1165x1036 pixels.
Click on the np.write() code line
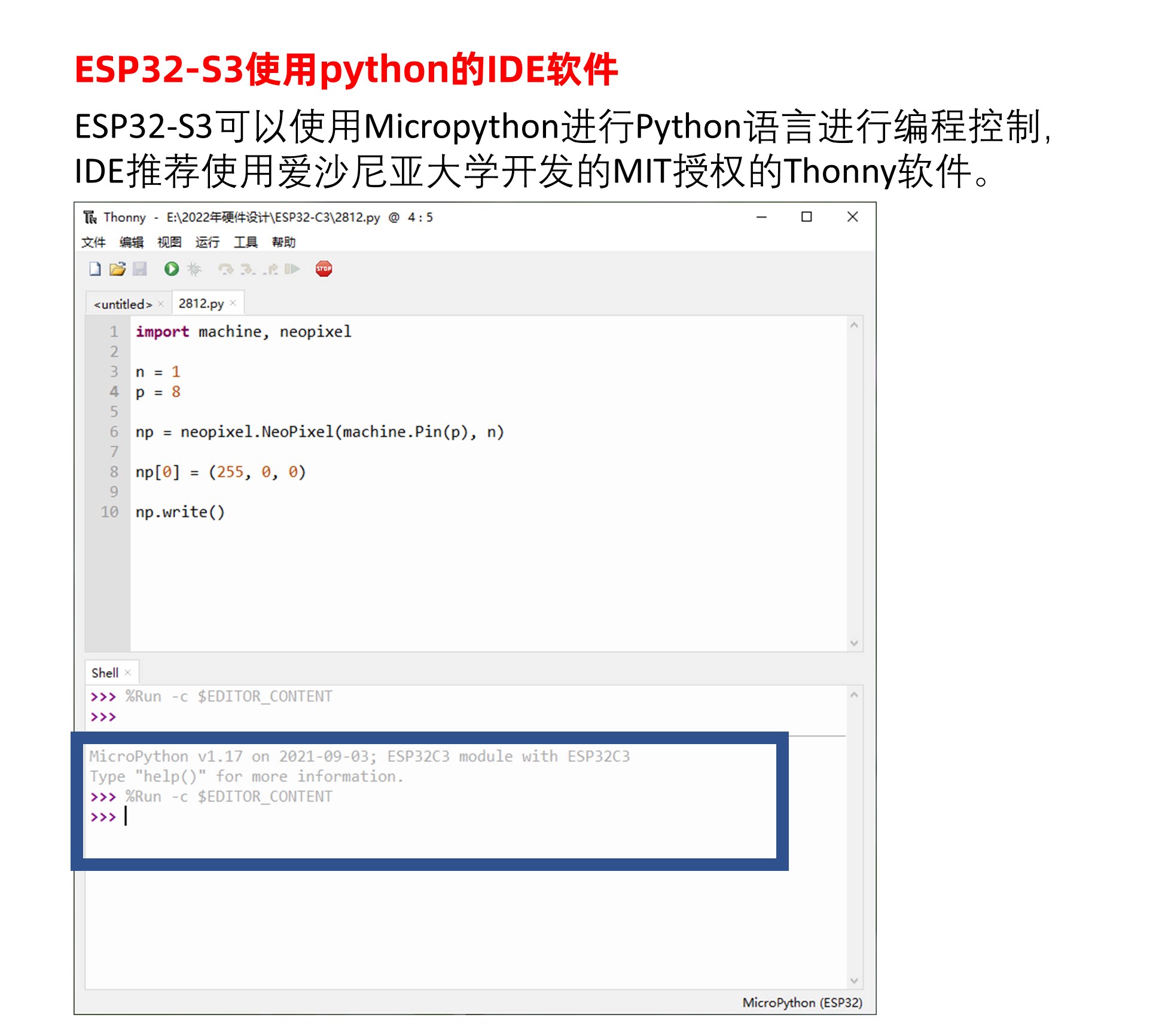point(180,512)
